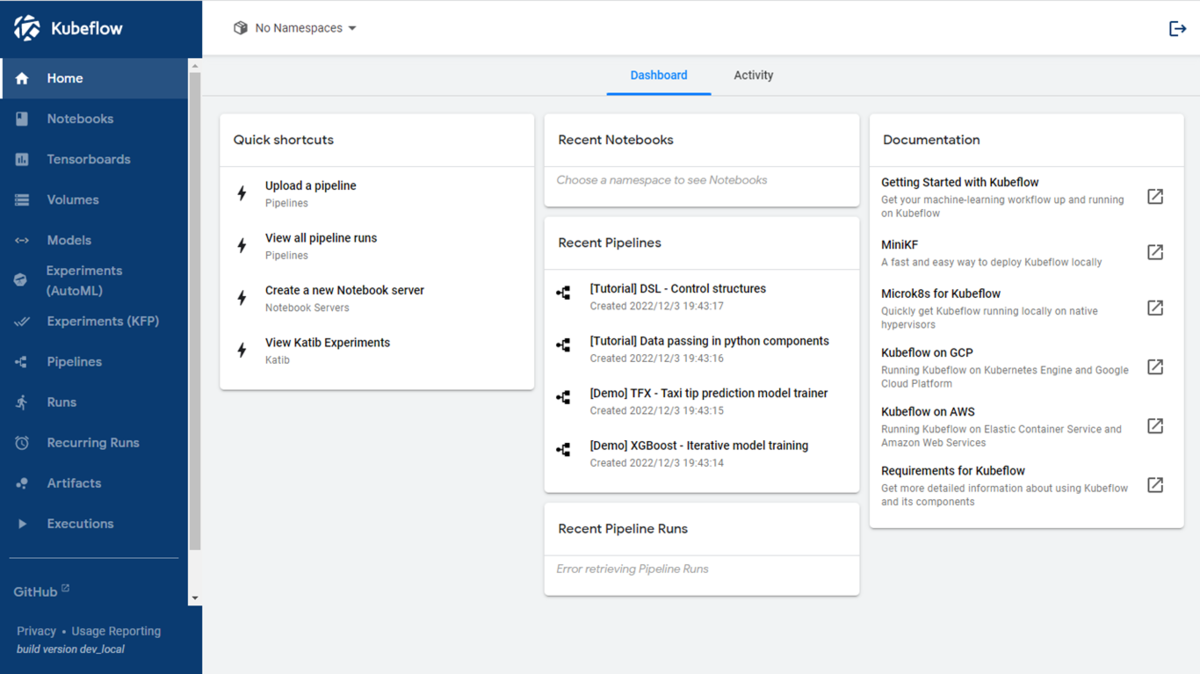The image size is (1200, 674).
Task: Click the Notebooks sidebar icon
Action: 22,119
